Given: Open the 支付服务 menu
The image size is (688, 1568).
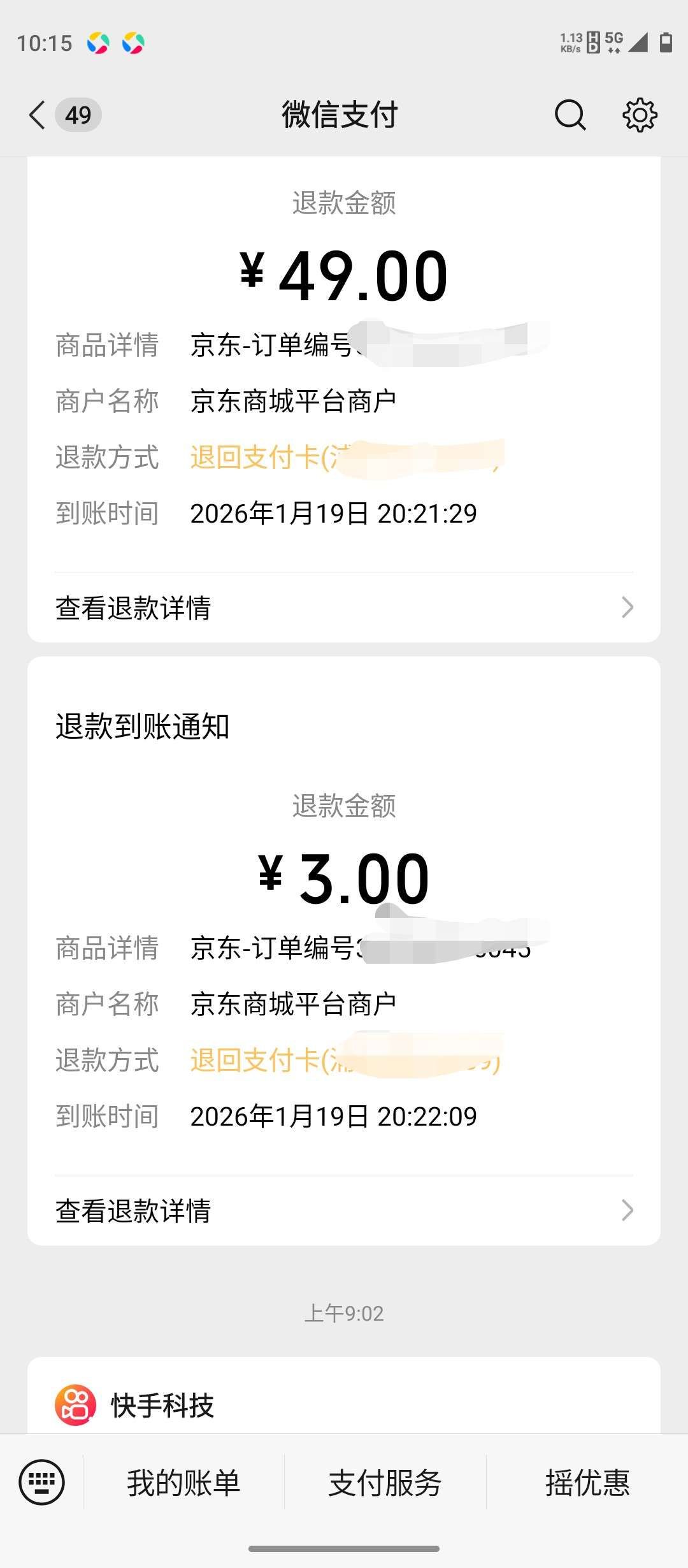Looking at the screenshot, I should click(x=385, y=1483).
